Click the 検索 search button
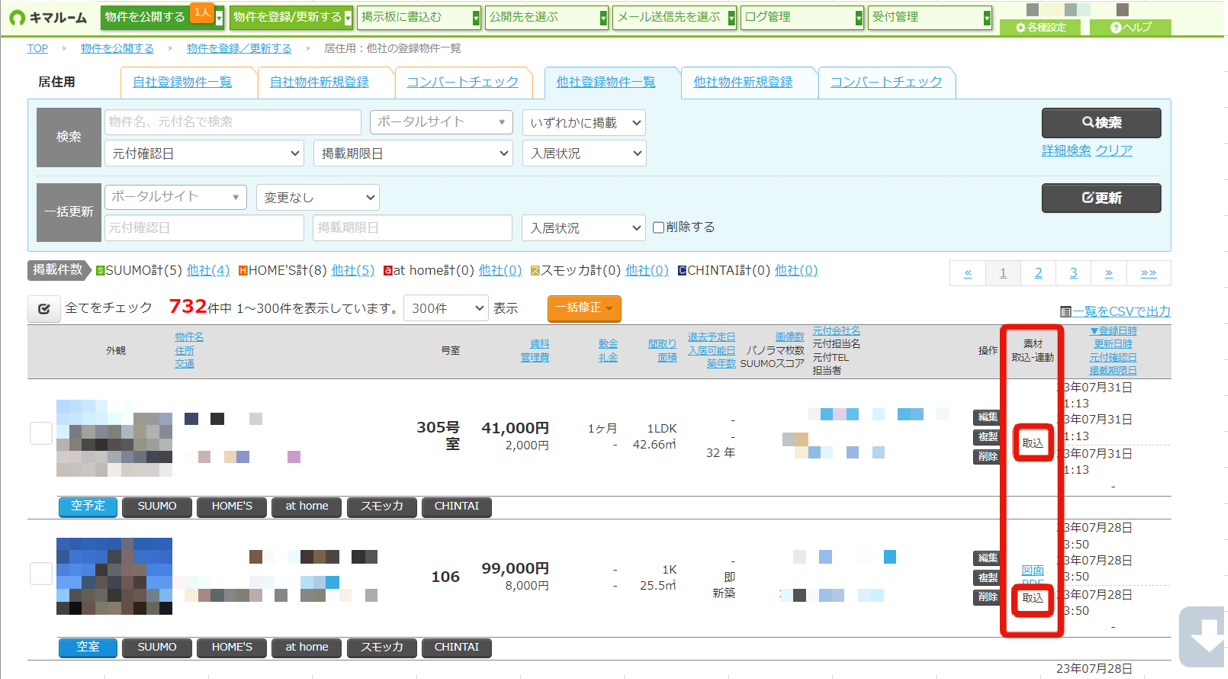The height and width of the screenshot is (679, 1228). click(x=1101, y=123)
